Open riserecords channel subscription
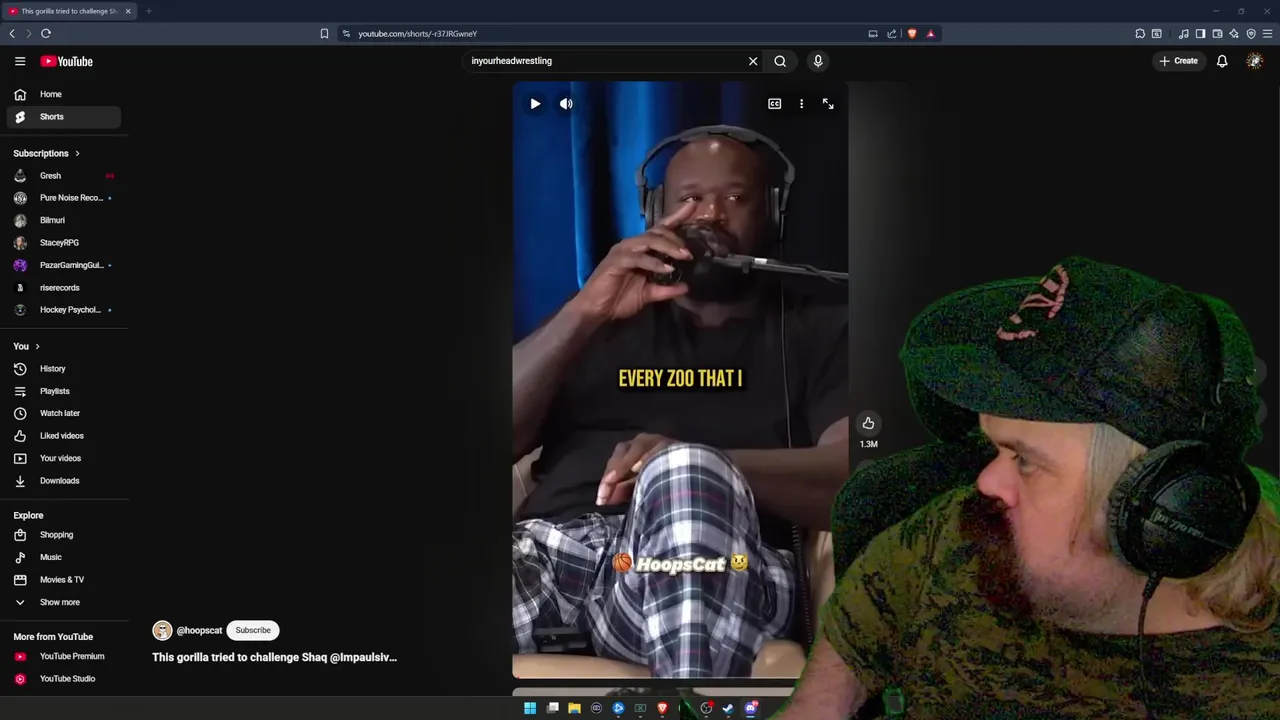Screen dimensions: 1280x720 pos(64,288)
